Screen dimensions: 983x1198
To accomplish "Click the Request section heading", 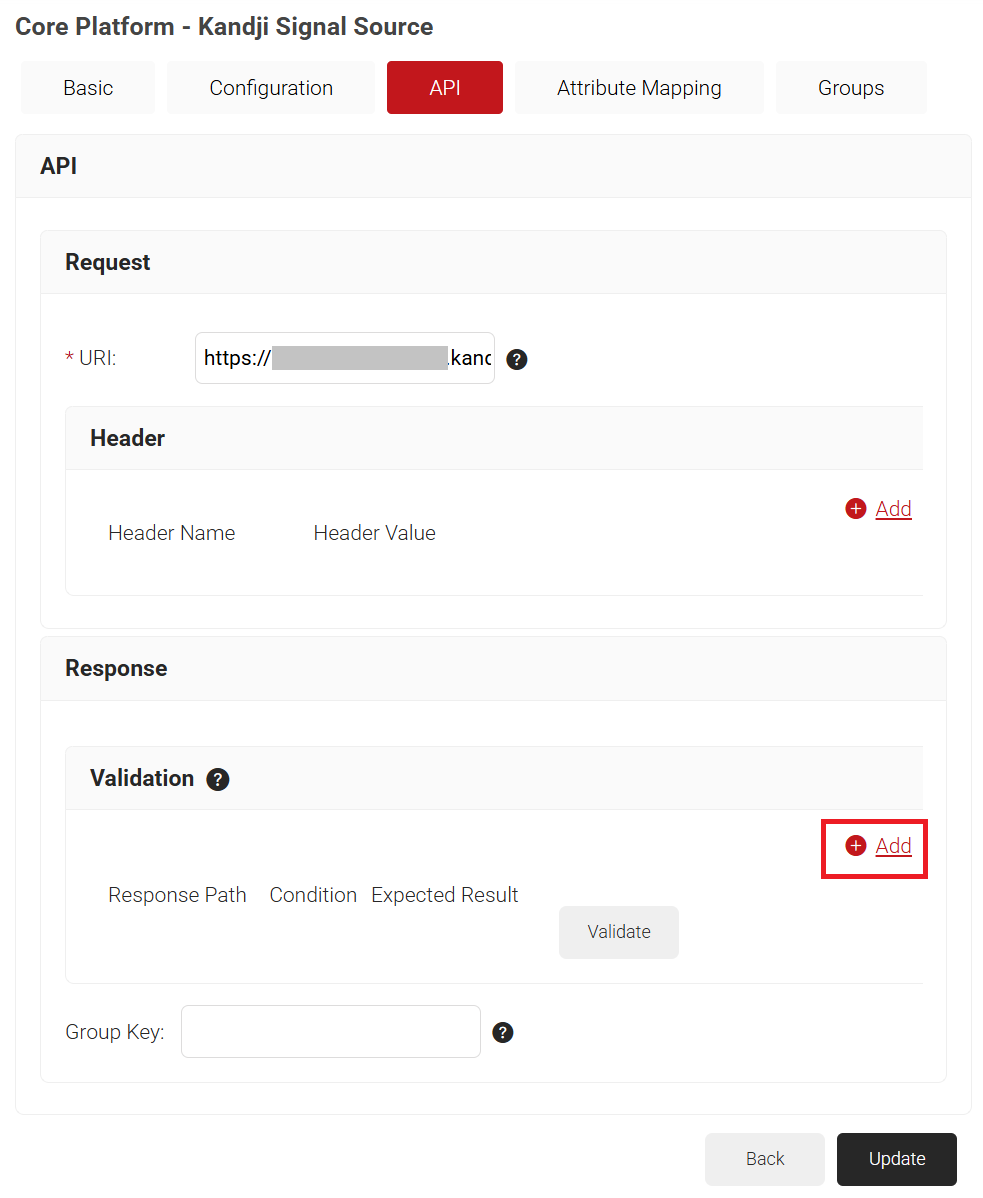I will tap(108, 262).
